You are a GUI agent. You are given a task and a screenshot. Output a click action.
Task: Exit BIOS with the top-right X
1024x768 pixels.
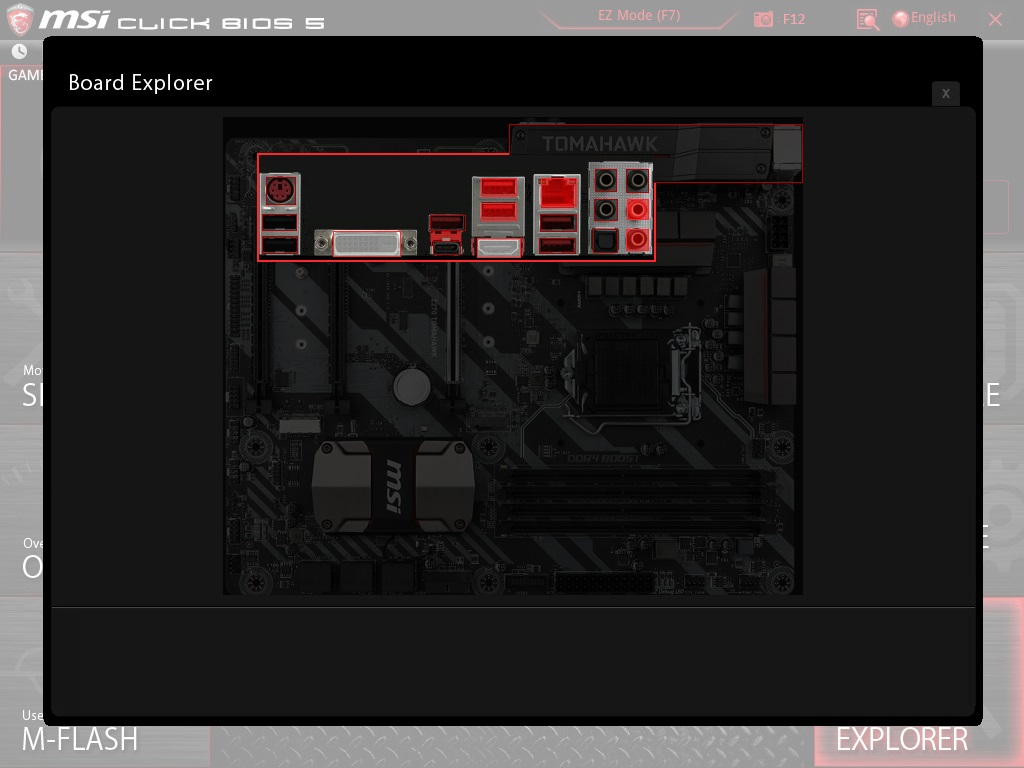pos(995,19)
